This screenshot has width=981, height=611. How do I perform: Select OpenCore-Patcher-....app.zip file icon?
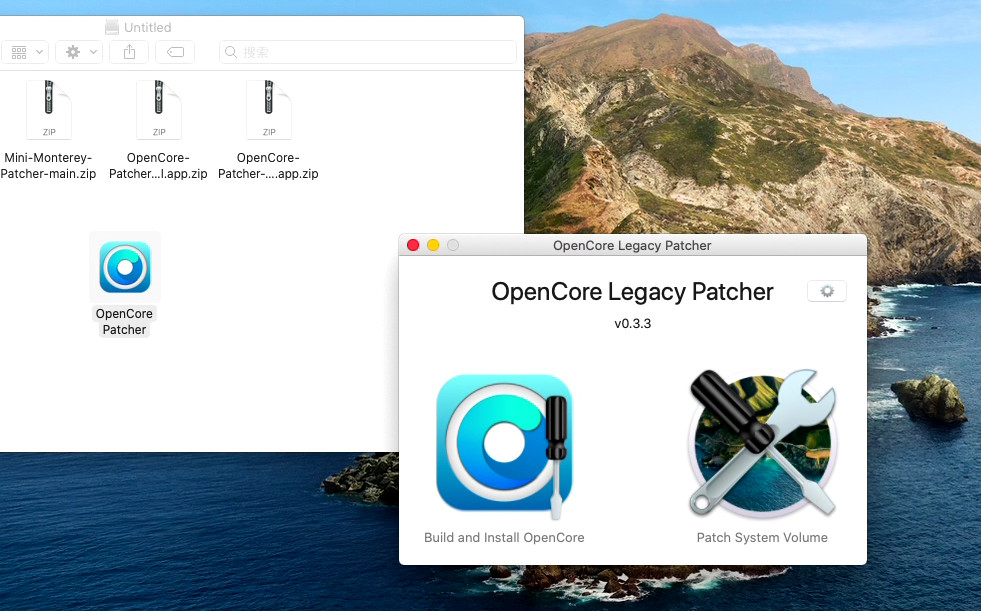pyautogui.click(x=269, y=110)
